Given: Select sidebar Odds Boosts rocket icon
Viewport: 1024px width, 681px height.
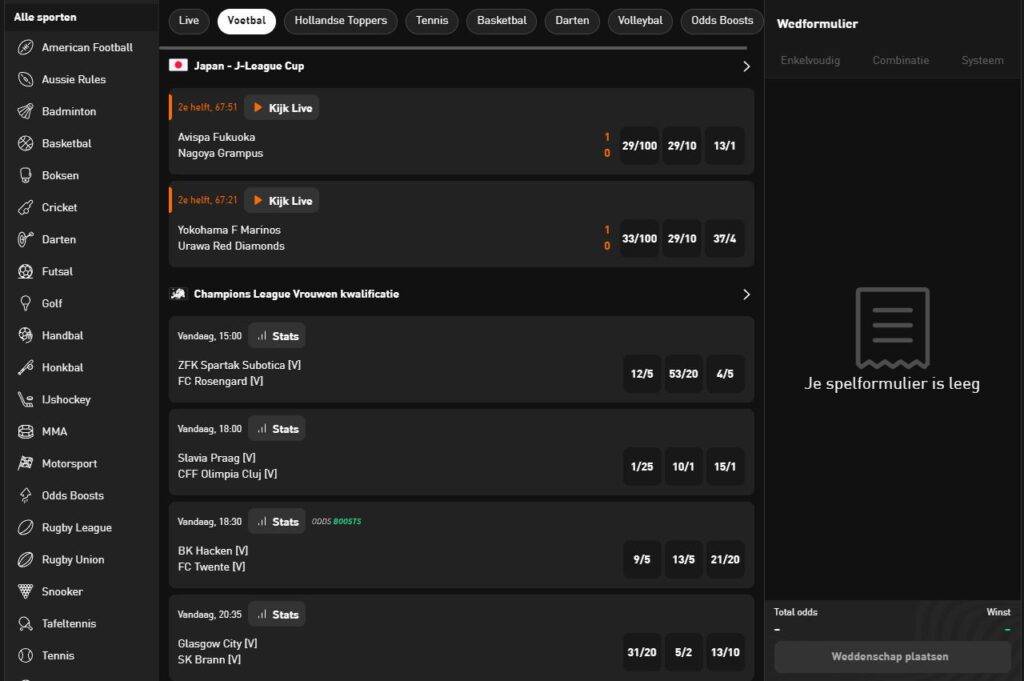Looking at the screenshot, I should pos(25,495).
